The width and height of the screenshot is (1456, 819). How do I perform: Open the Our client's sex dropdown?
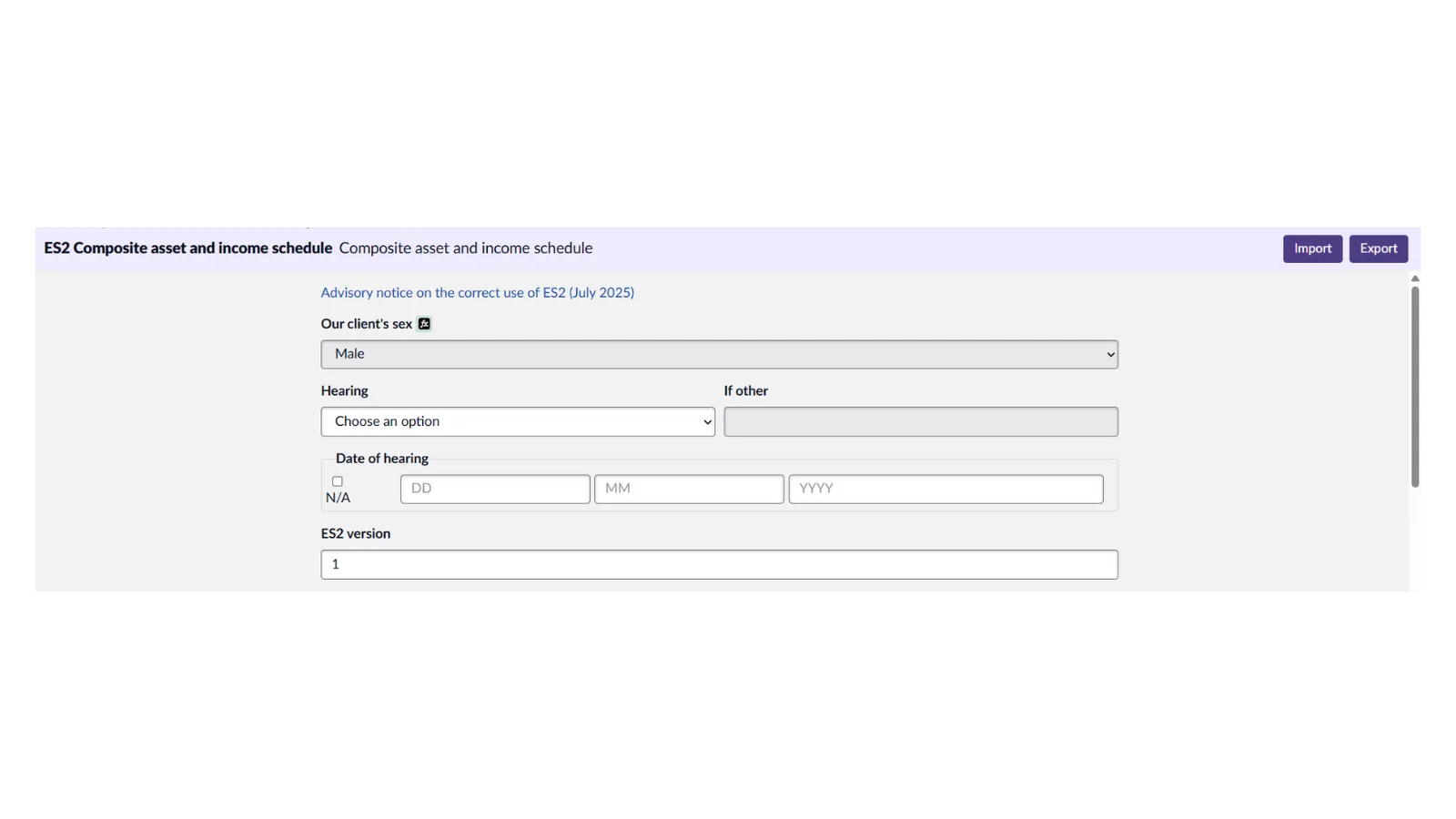(719, 354)
